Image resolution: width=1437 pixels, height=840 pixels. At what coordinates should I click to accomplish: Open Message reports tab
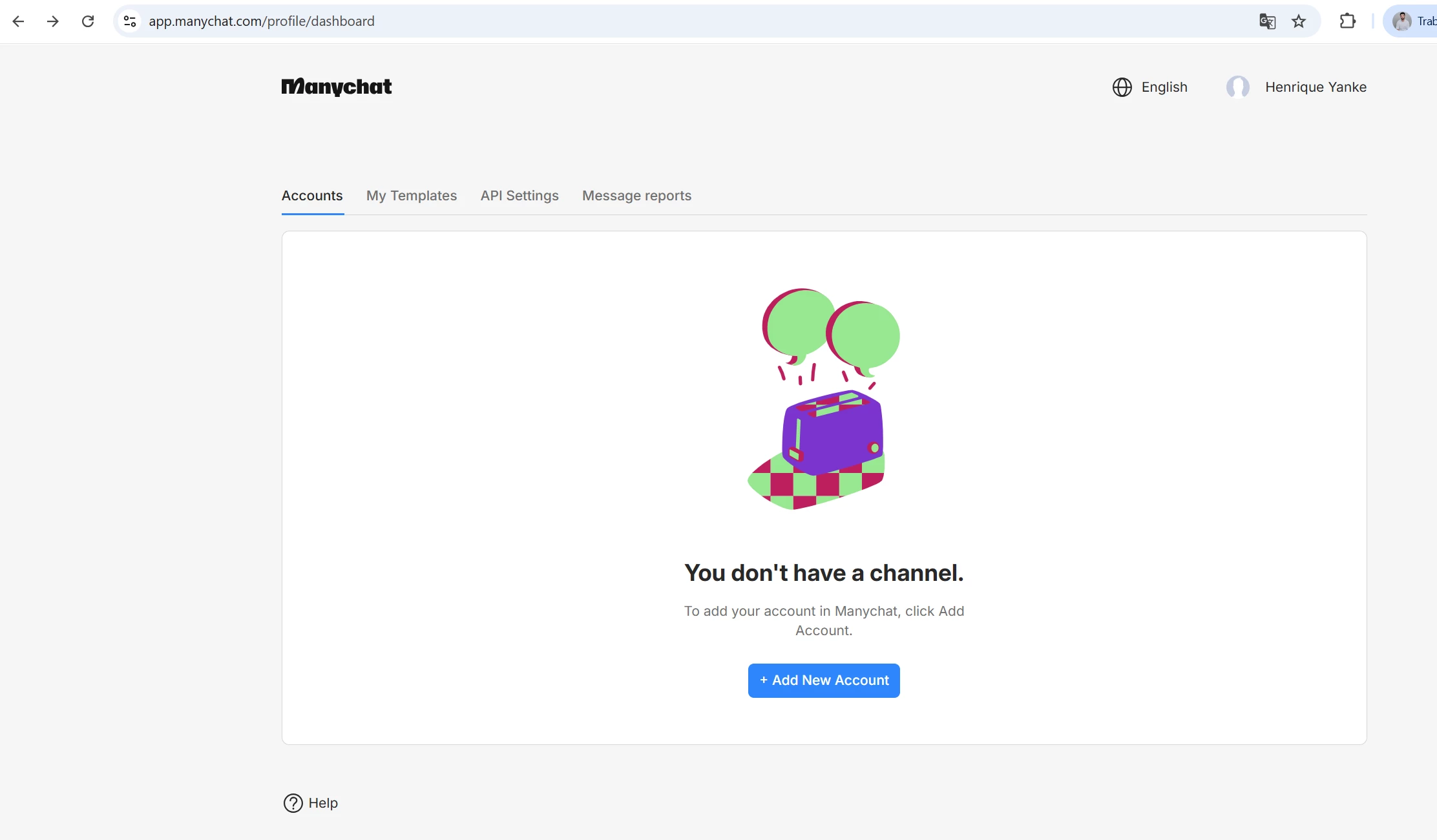(636, 196)
